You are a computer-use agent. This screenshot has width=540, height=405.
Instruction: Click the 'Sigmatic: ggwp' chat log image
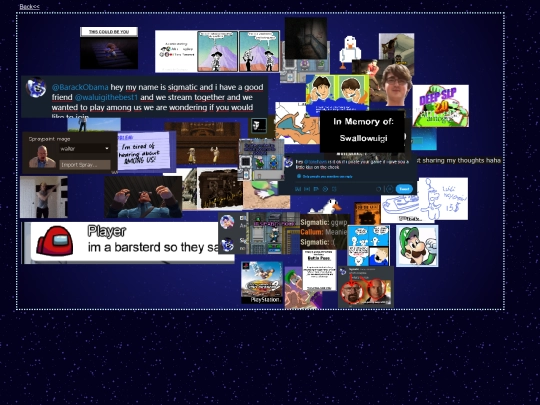(x=323, y=232)
